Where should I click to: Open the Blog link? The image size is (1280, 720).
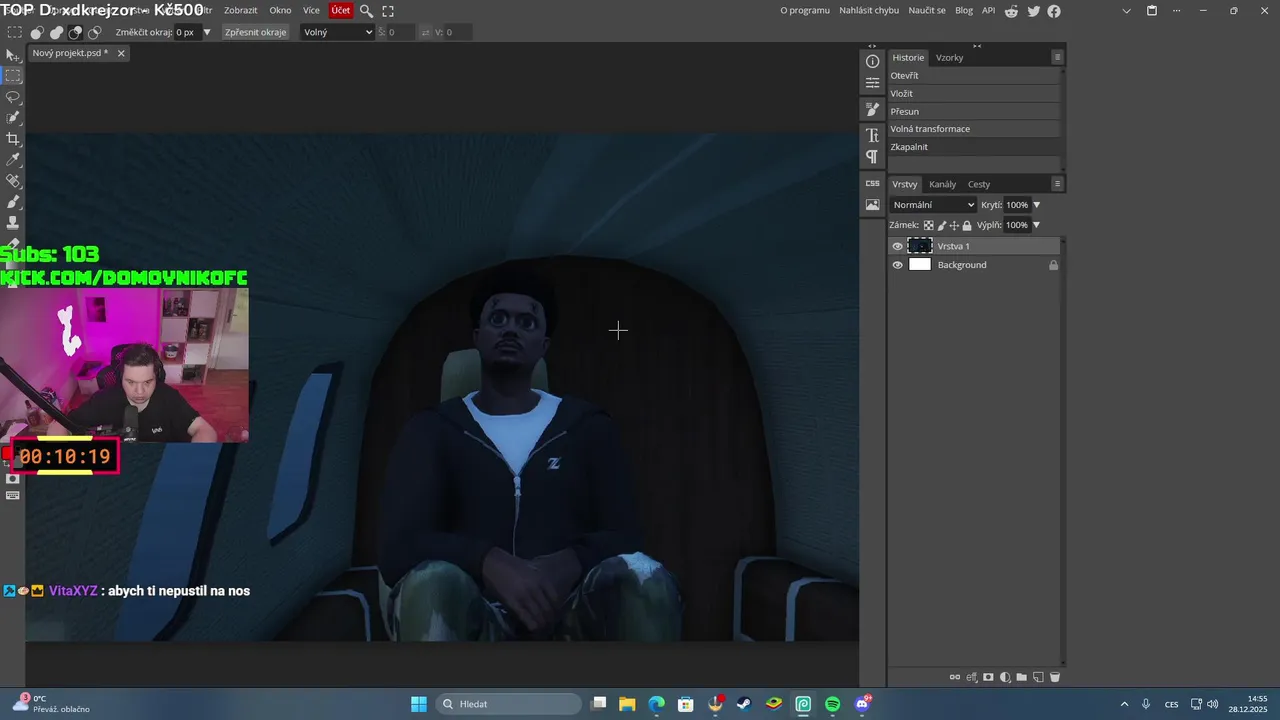(964, 11)
